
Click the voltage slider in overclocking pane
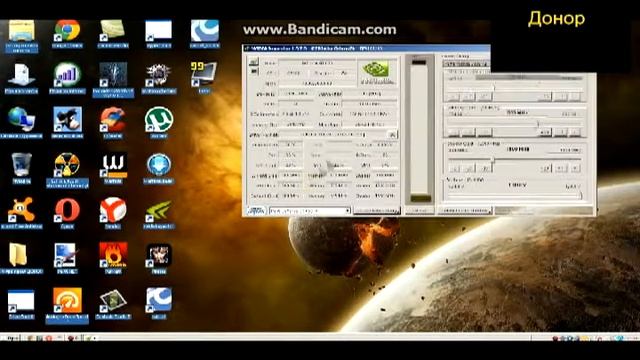[x=514, y=196]
